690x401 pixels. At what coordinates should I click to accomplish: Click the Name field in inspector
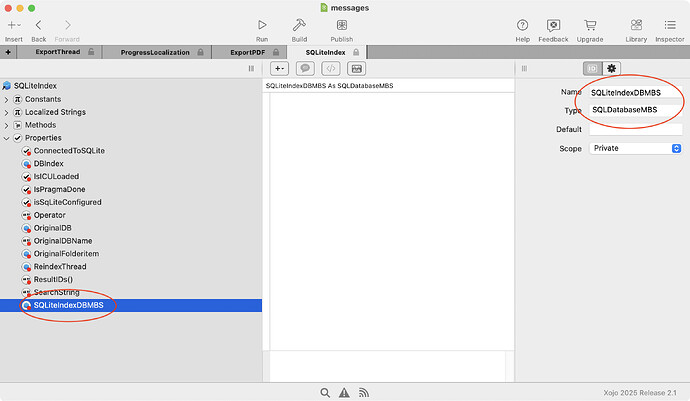[x=635, y=92]
